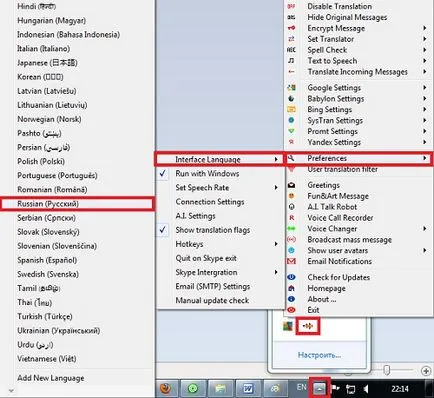Show hidden tray icons arrow button
Screen dimensions: 434x398
click(x=319, y=388)
